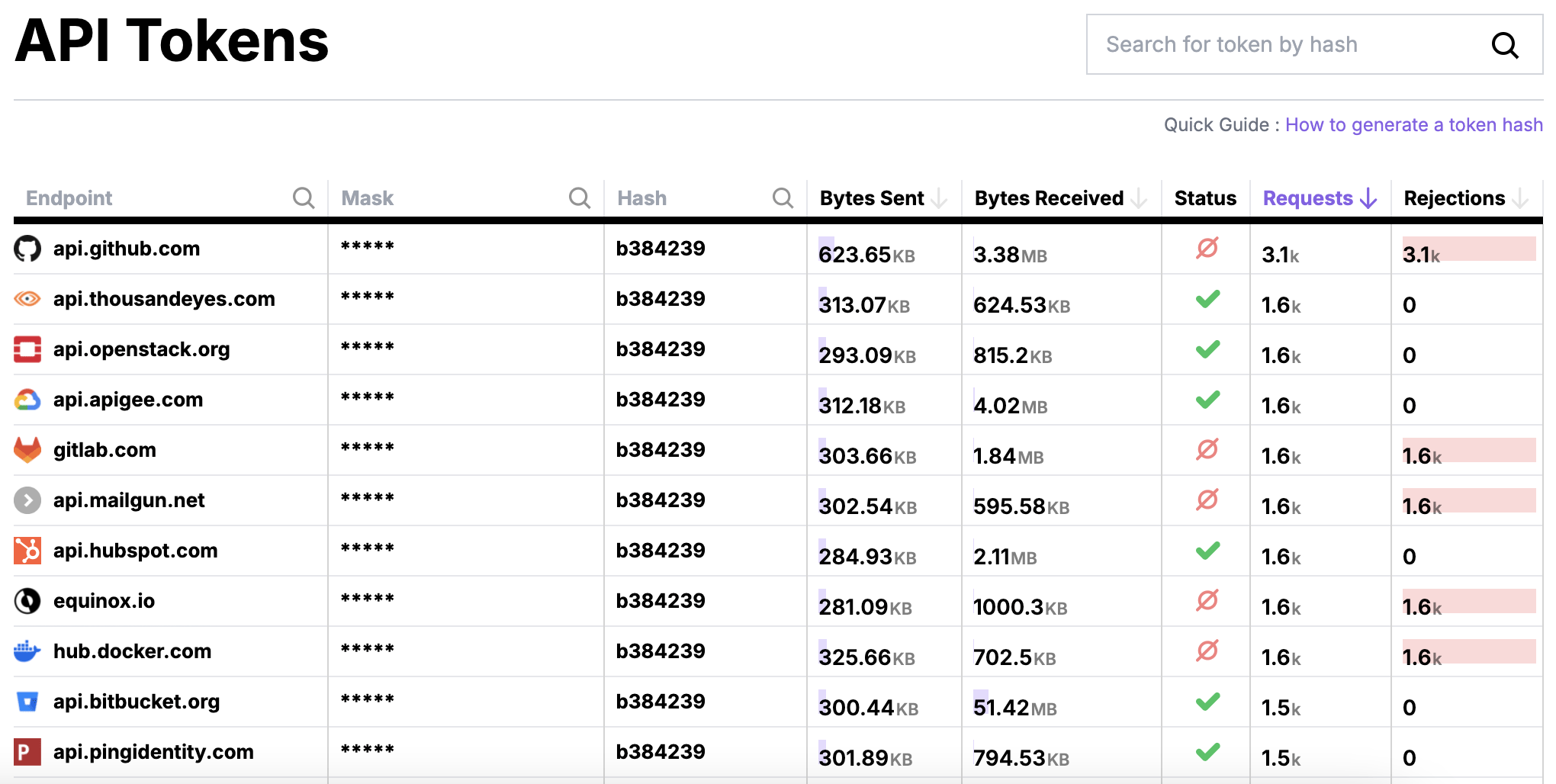Open the Mask column filter search icon

point(580,198)
